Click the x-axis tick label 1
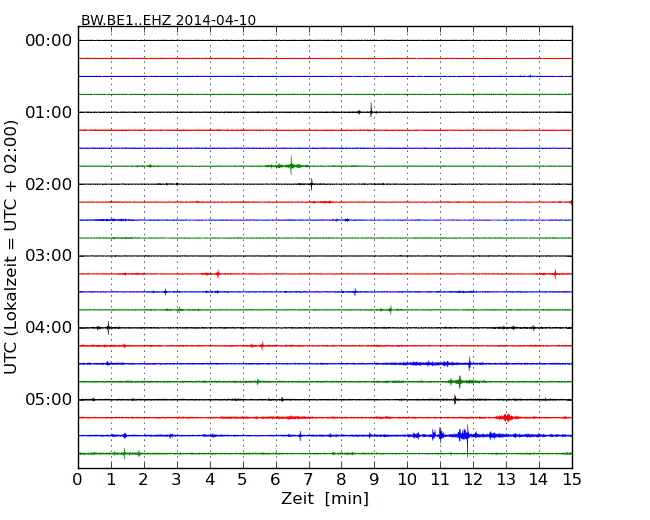 111,479
